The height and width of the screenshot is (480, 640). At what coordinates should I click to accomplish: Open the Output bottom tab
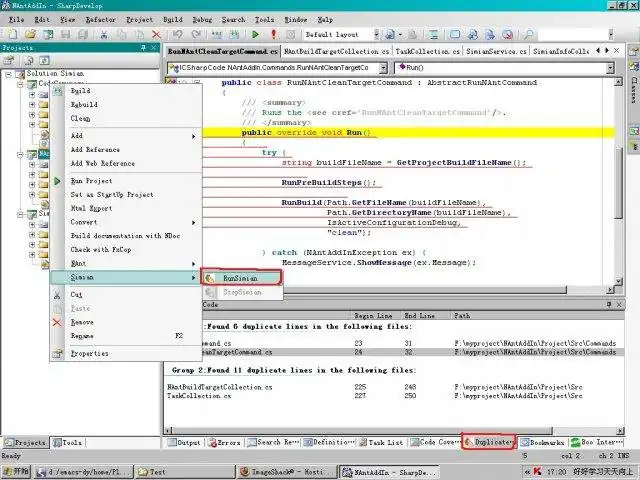[x=184, y=442]
